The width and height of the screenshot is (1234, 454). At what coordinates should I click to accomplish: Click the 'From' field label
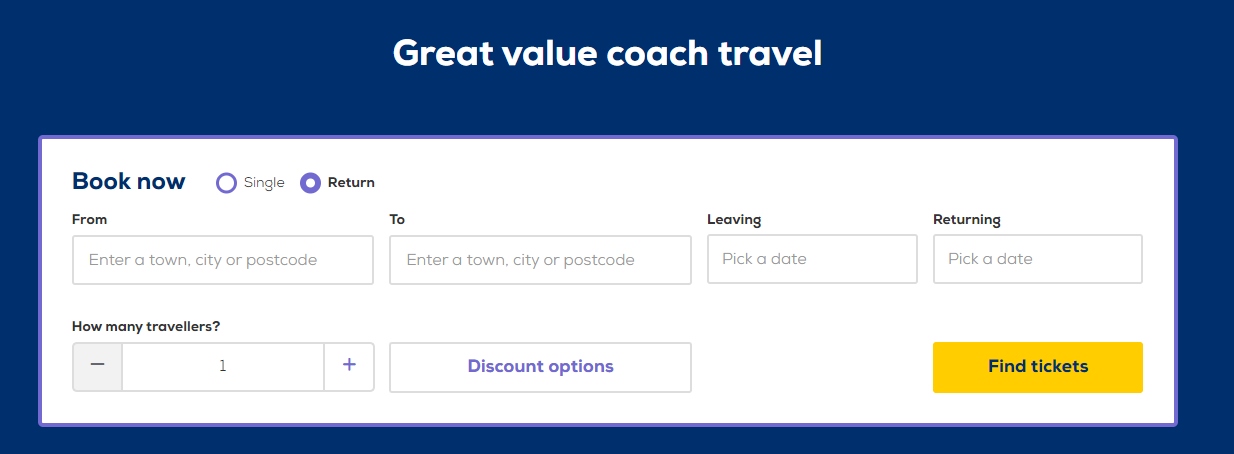pos(90,219)
